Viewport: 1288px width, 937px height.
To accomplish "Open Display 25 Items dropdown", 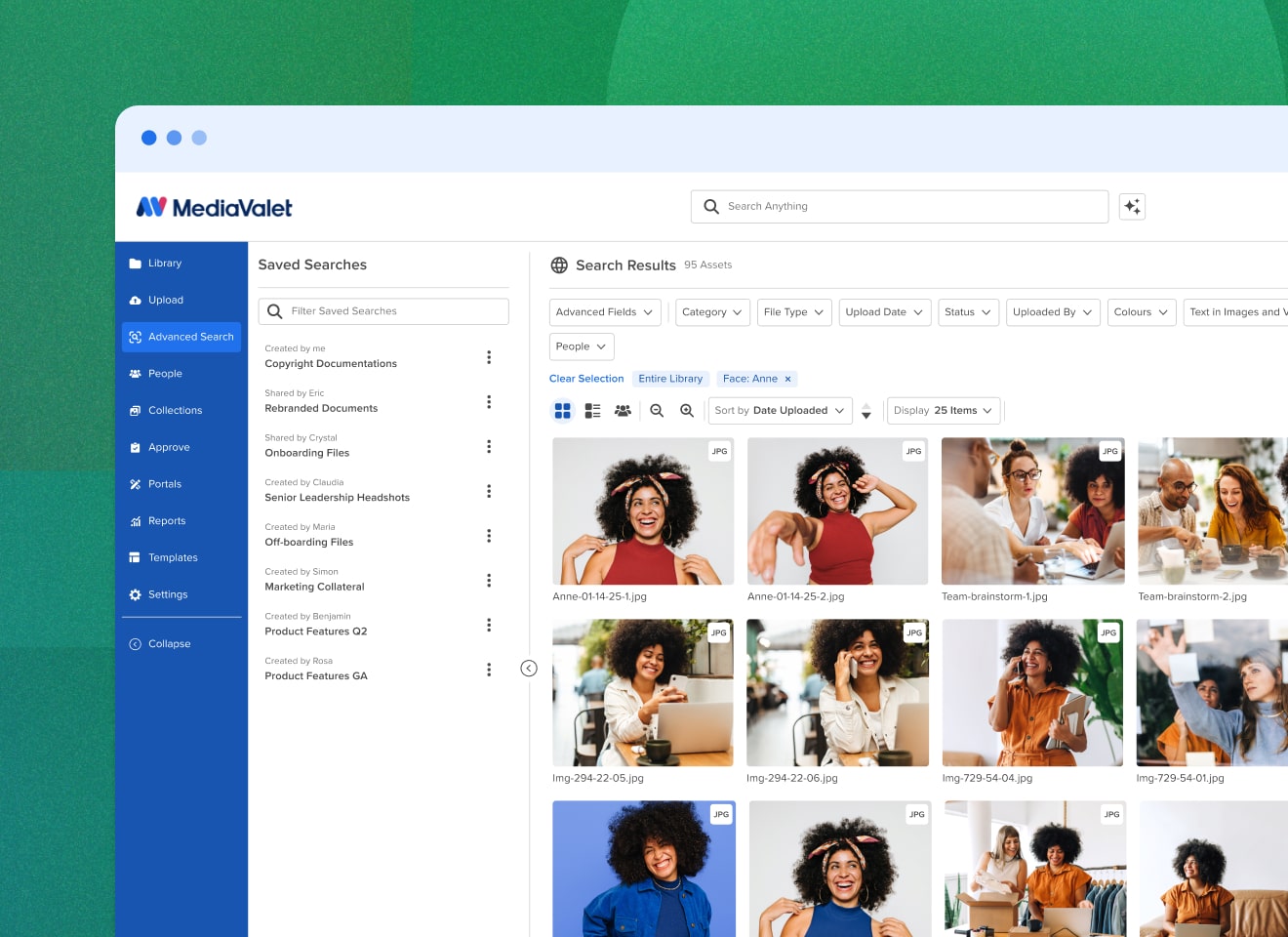I will pyautogui.click(x=944, y=411).
